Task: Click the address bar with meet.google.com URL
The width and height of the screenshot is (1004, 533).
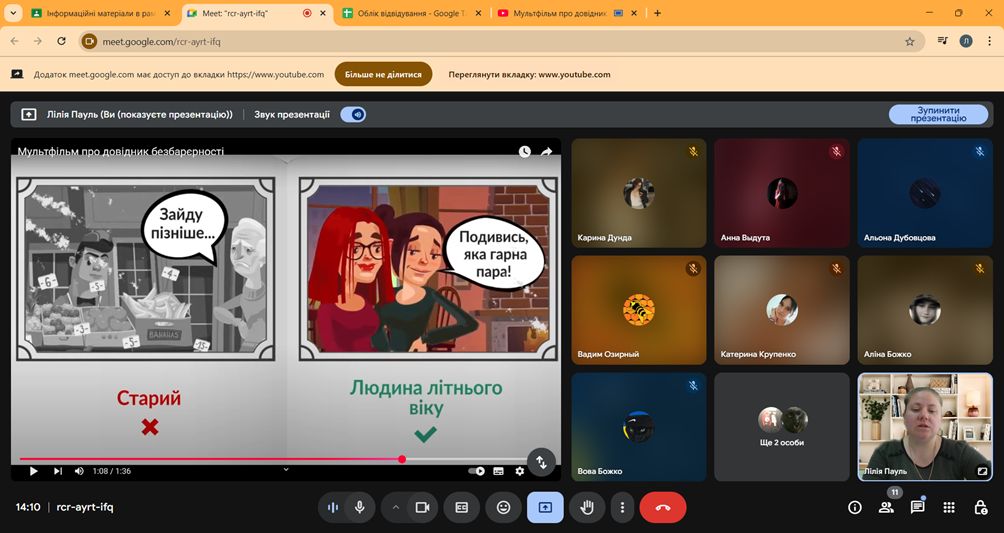Action: [x=501, y=41]
